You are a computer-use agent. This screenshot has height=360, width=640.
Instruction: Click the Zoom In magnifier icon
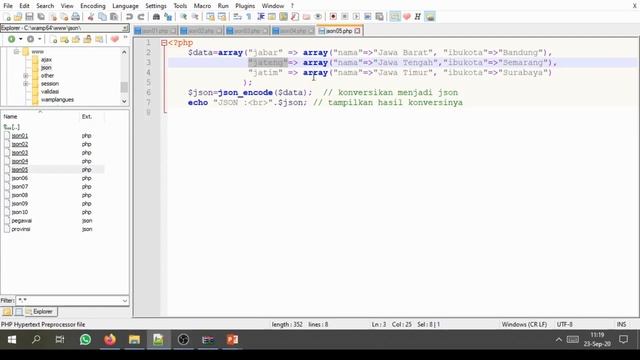coord(183,17)
